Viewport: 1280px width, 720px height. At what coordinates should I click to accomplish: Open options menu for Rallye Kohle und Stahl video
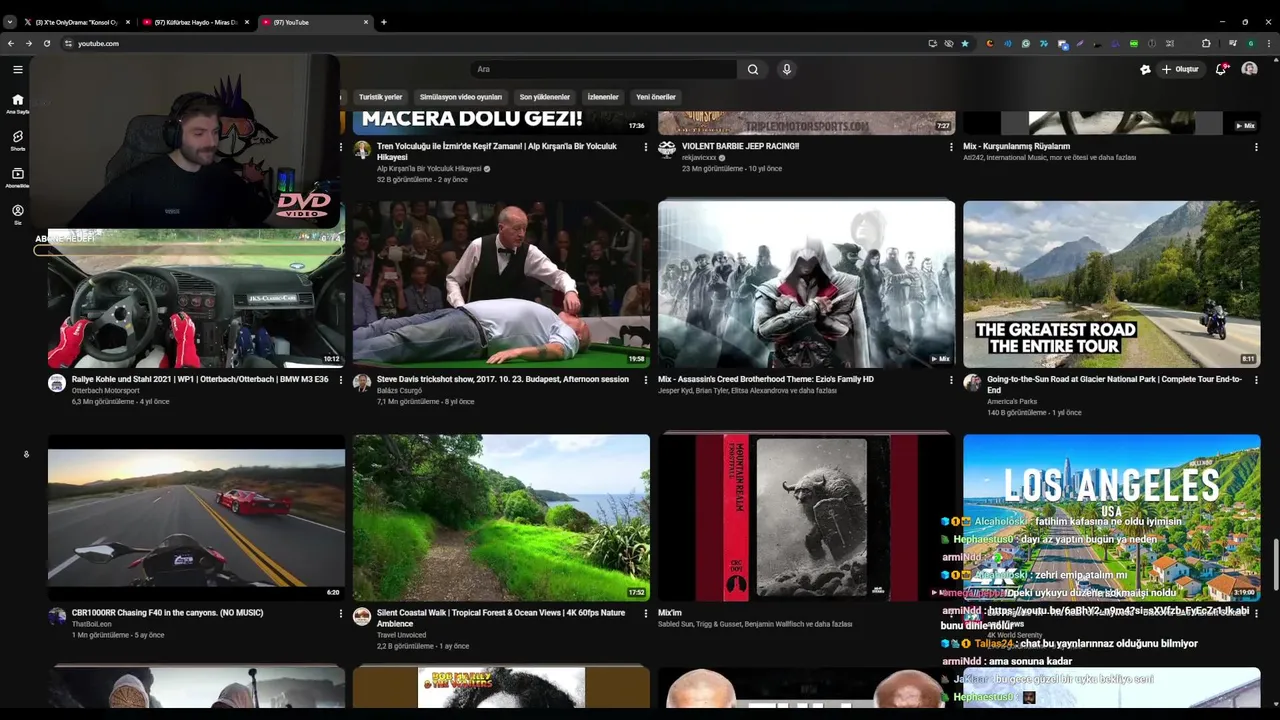341,380
